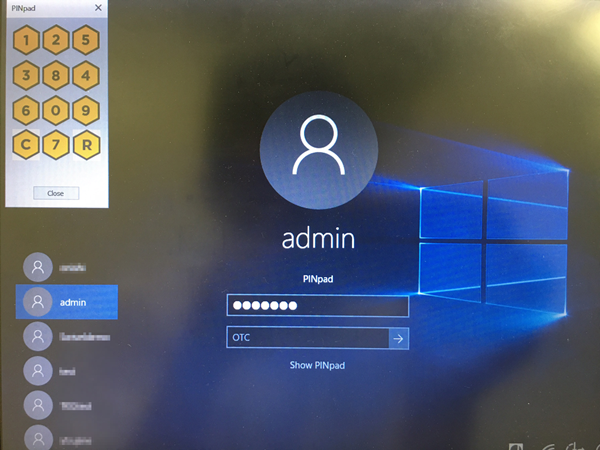This screenshot has height=450, width=600.
Task: Click the PIN field with masked dots
Action: click(x=318, y=305)
